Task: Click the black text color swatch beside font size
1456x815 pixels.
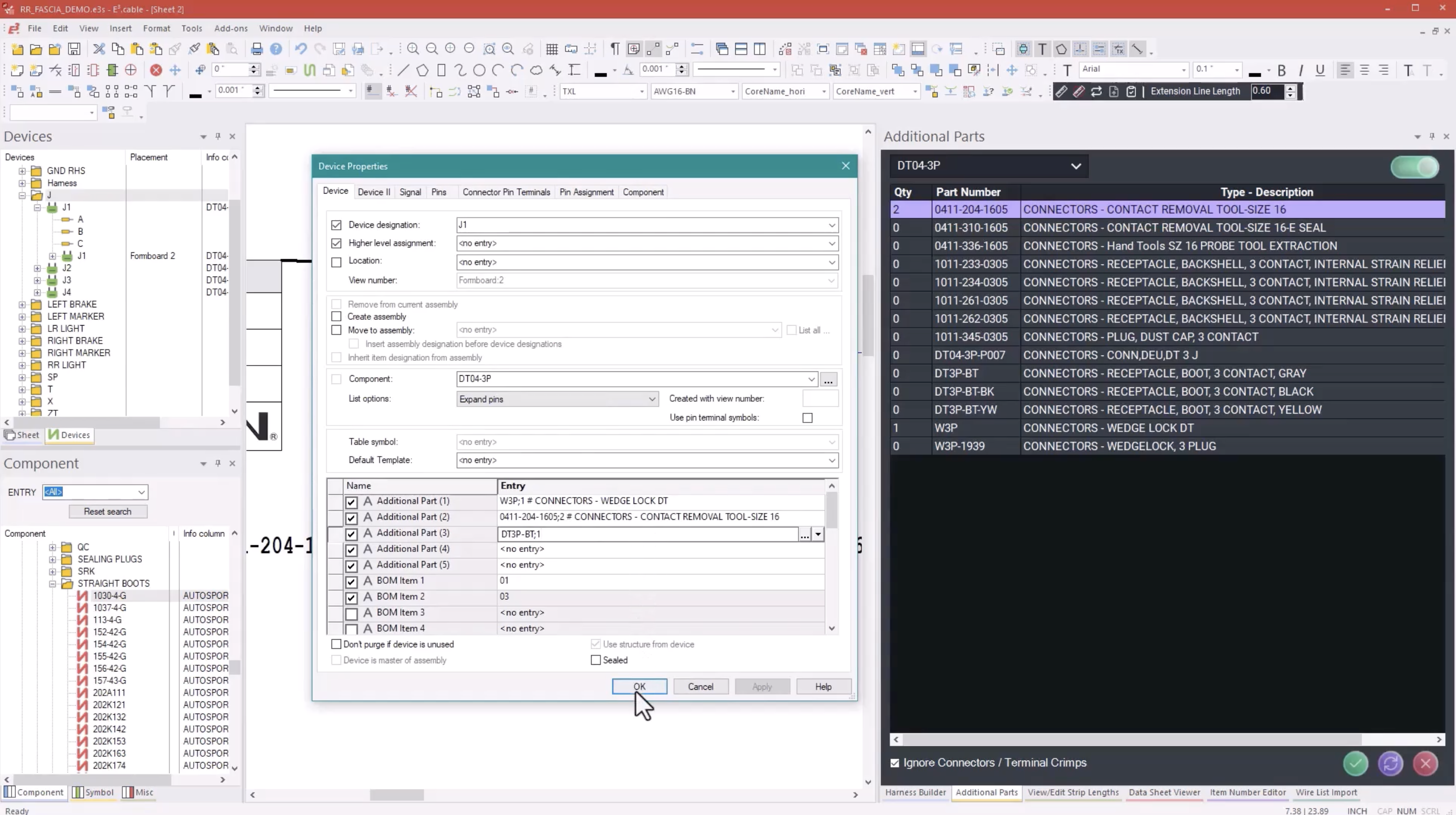Action: [1255, 72]
